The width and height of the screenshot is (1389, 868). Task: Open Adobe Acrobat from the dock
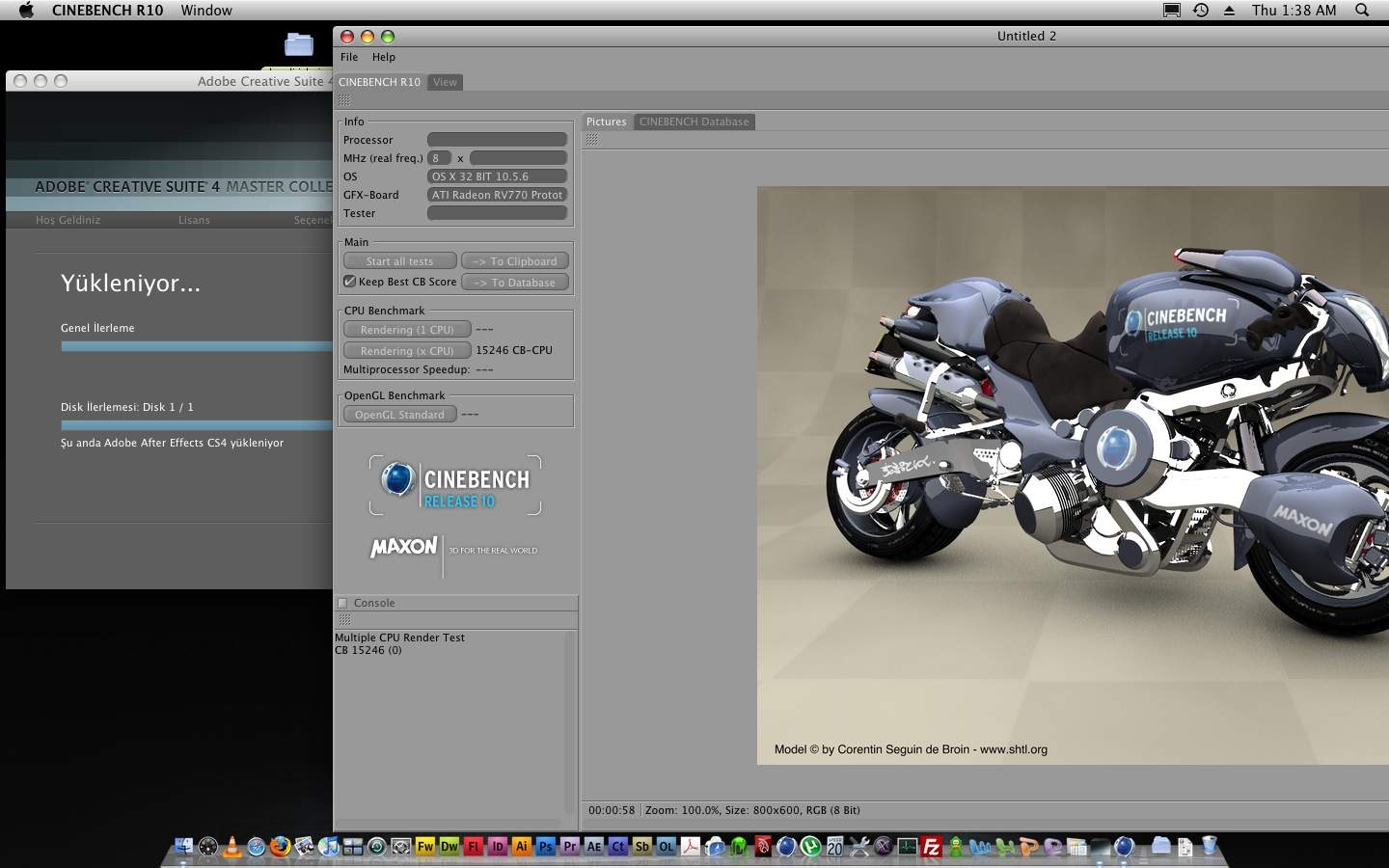tap(690, 847)
